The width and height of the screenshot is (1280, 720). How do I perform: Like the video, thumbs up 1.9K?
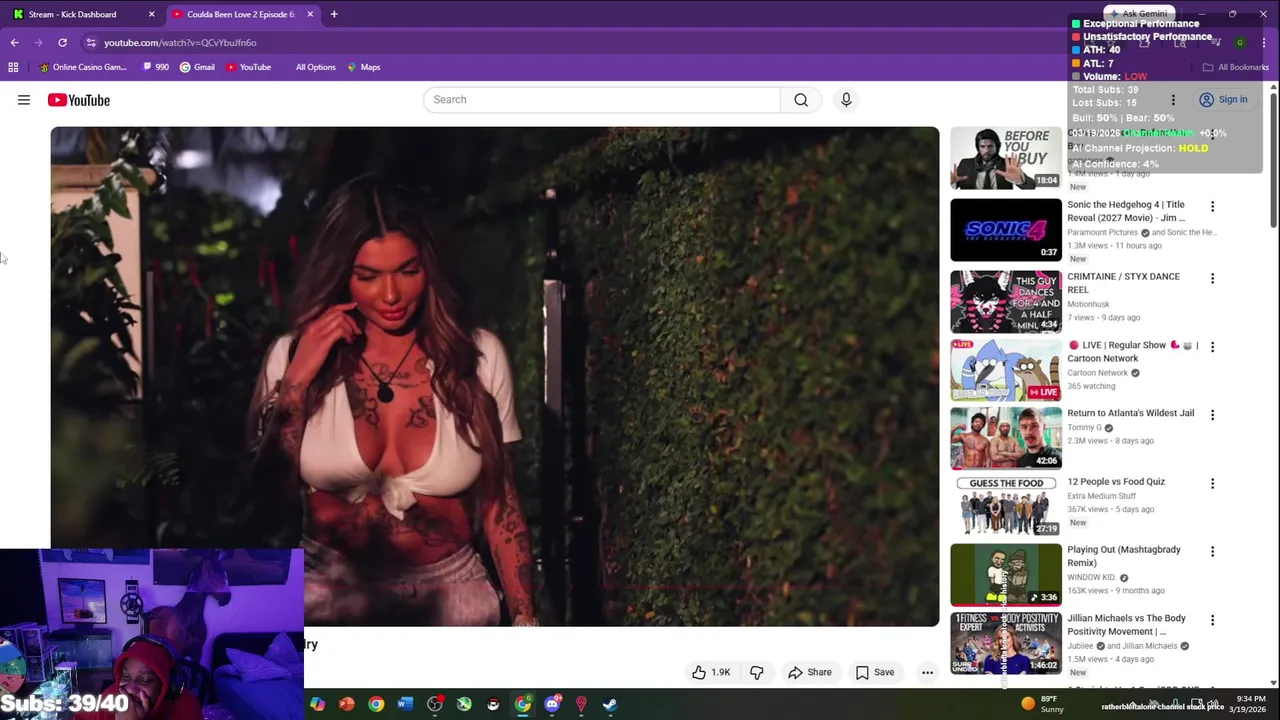click(711, 672)
